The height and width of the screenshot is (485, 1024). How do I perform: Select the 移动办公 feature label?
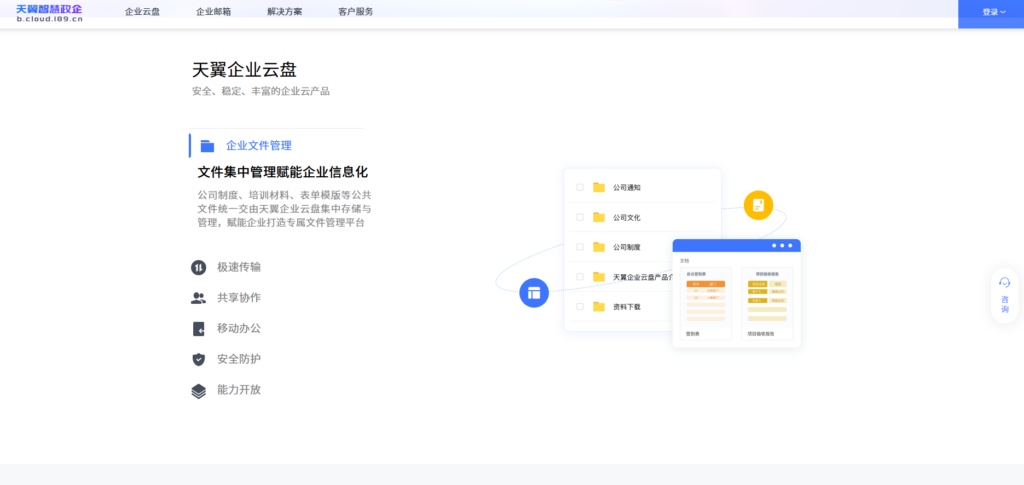pos(239,328)
